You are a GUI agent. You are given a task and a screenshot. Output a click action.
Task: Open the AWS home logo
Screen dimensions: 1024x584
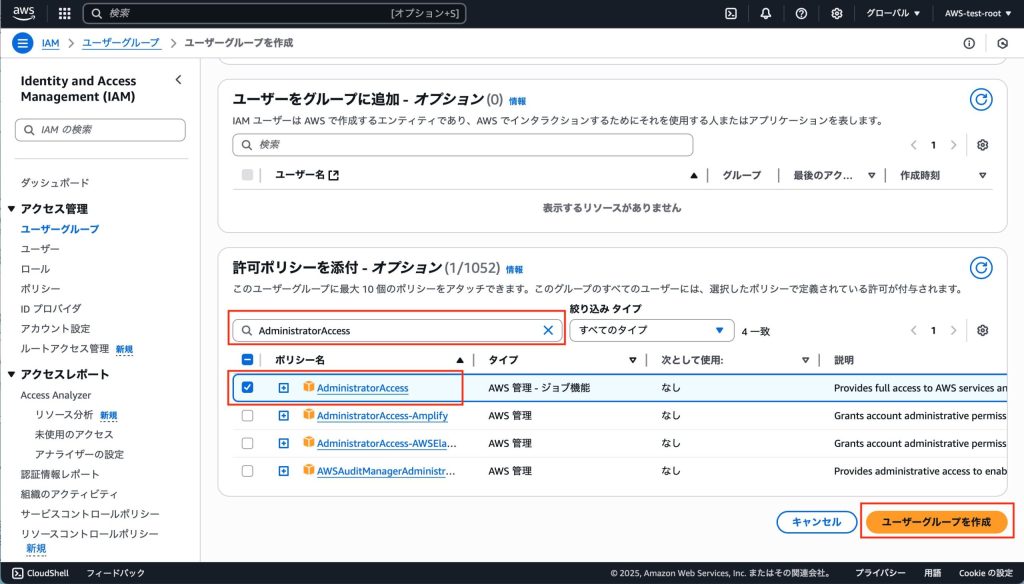[x=24, y=13]
